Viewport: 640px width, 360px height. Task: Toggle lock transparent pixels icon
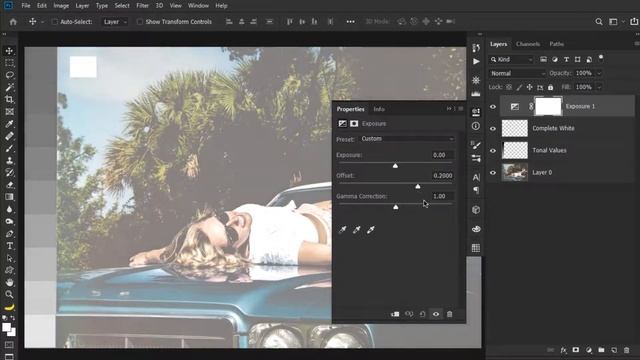tap(509, 87)
